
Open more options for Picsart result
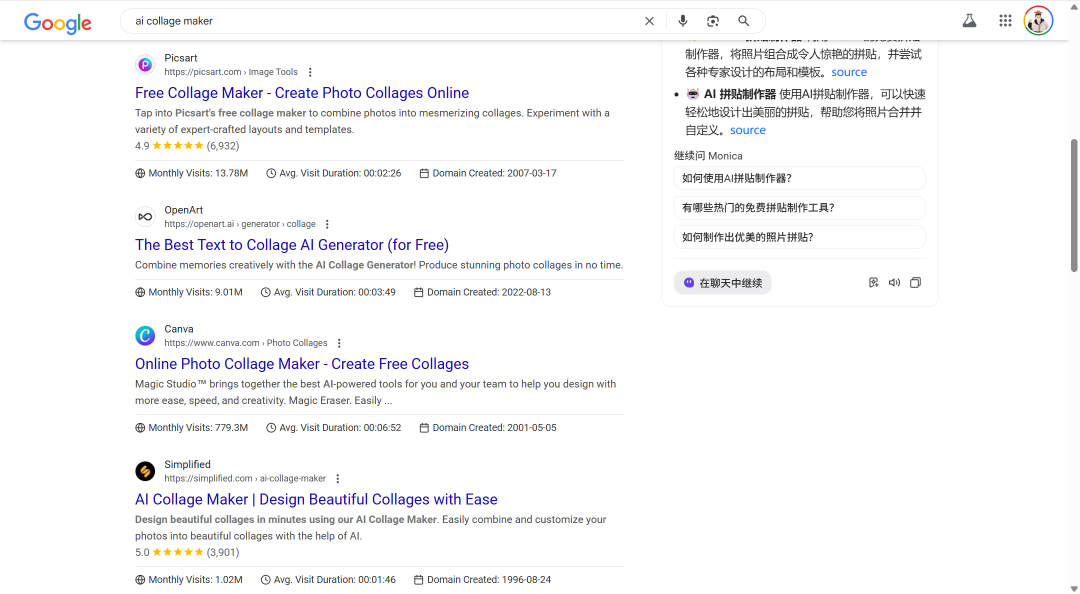[x=310, y=72]
